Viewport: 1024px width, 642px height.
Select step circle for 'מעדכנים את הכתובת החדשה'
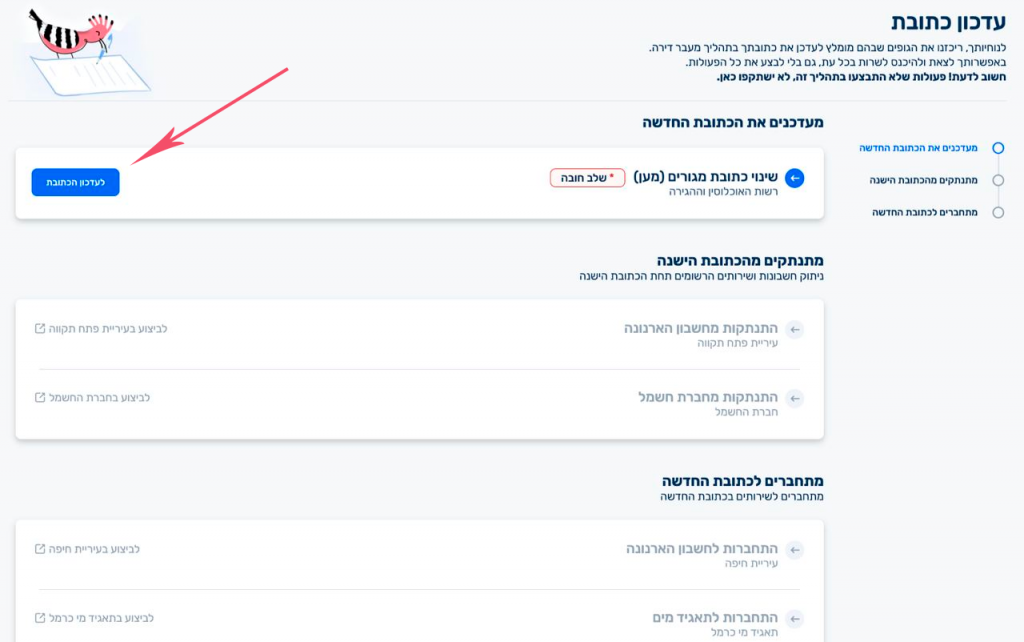pos(997,148)
